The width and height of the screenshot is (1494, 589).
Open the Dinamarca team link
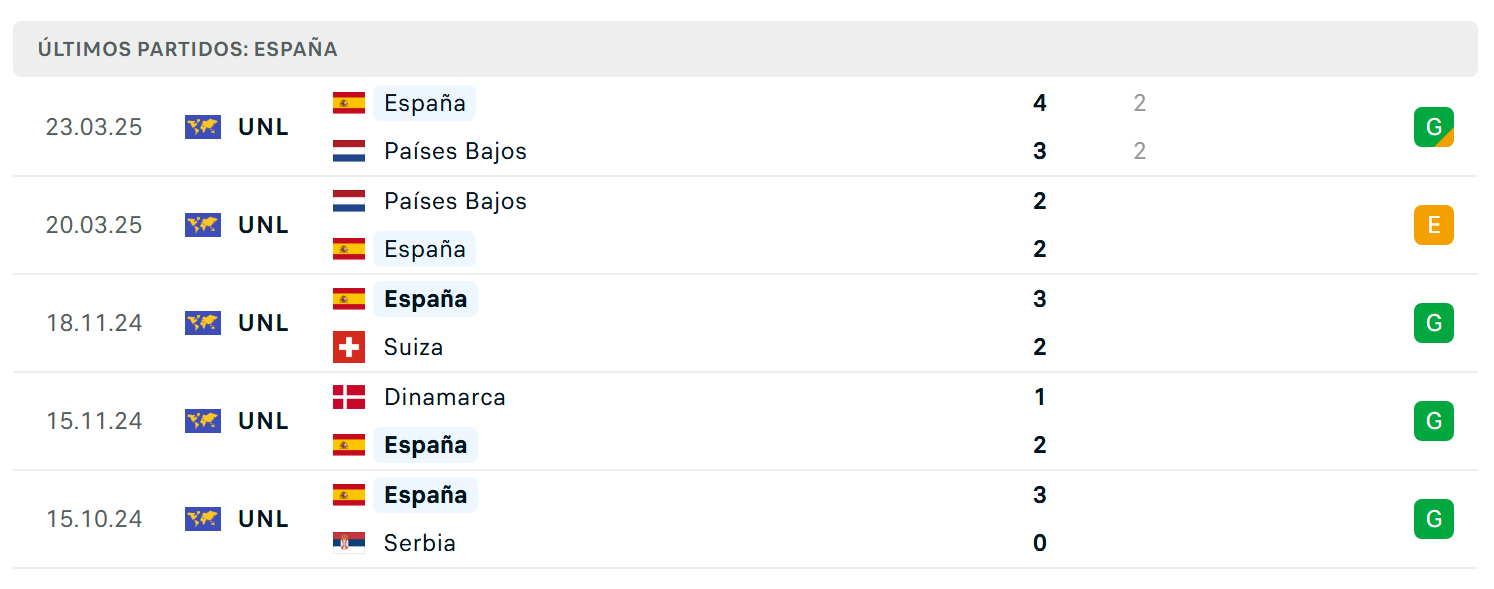[x=445, y=397]
